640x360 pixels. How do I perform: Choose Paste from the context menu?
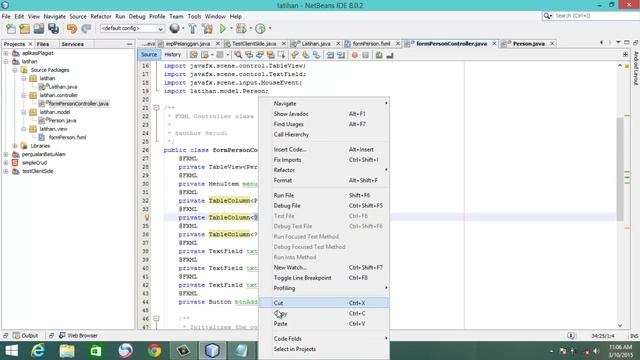[324, 324]
